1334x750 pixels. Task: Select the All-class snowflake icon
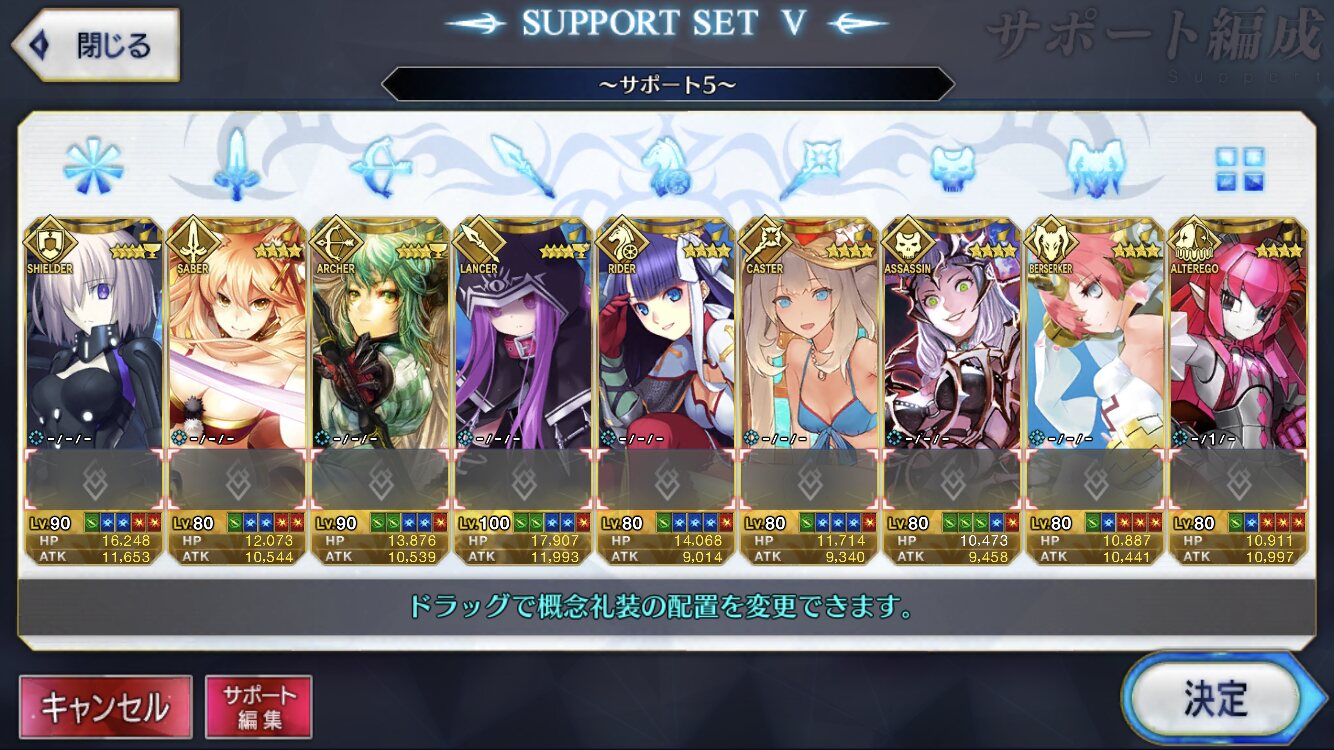pos(94,166)
